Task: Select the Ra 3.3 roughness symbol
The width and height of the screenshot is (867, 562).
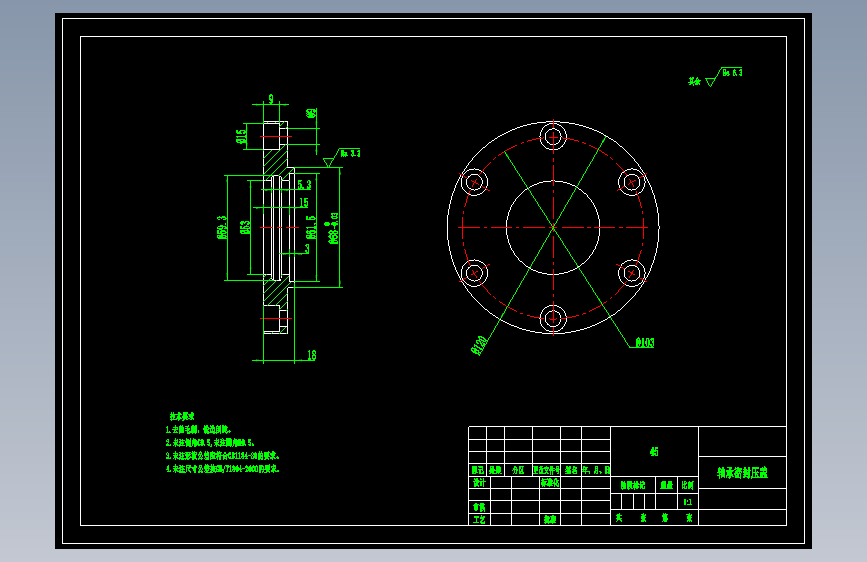Action: pyautogui.click(x=343, y=157)
